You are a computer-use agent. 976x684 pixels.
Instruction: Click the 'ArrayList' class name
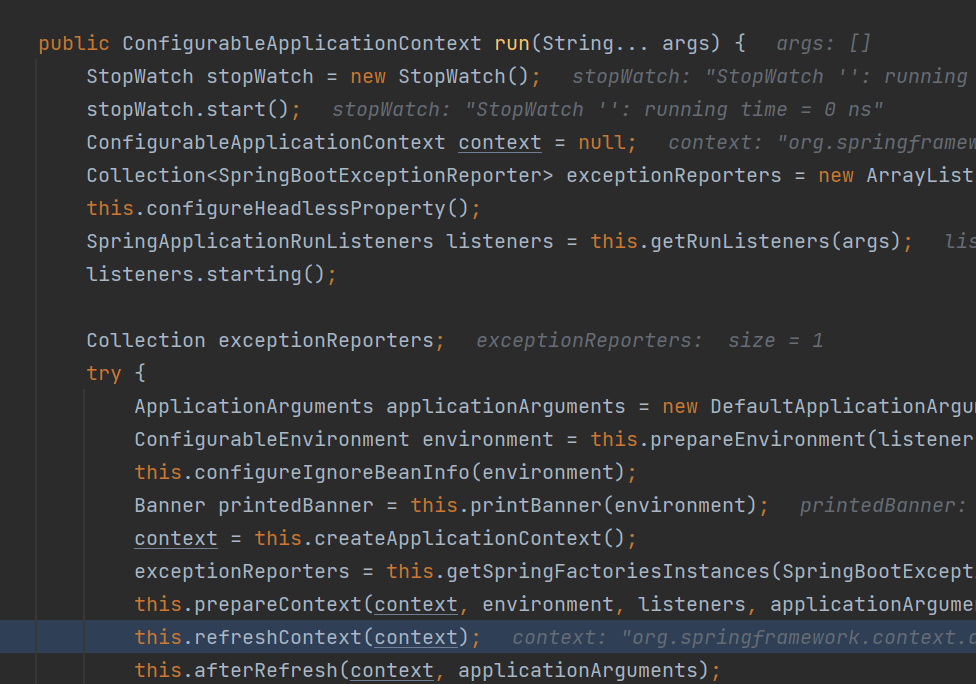tap(919, 176)
